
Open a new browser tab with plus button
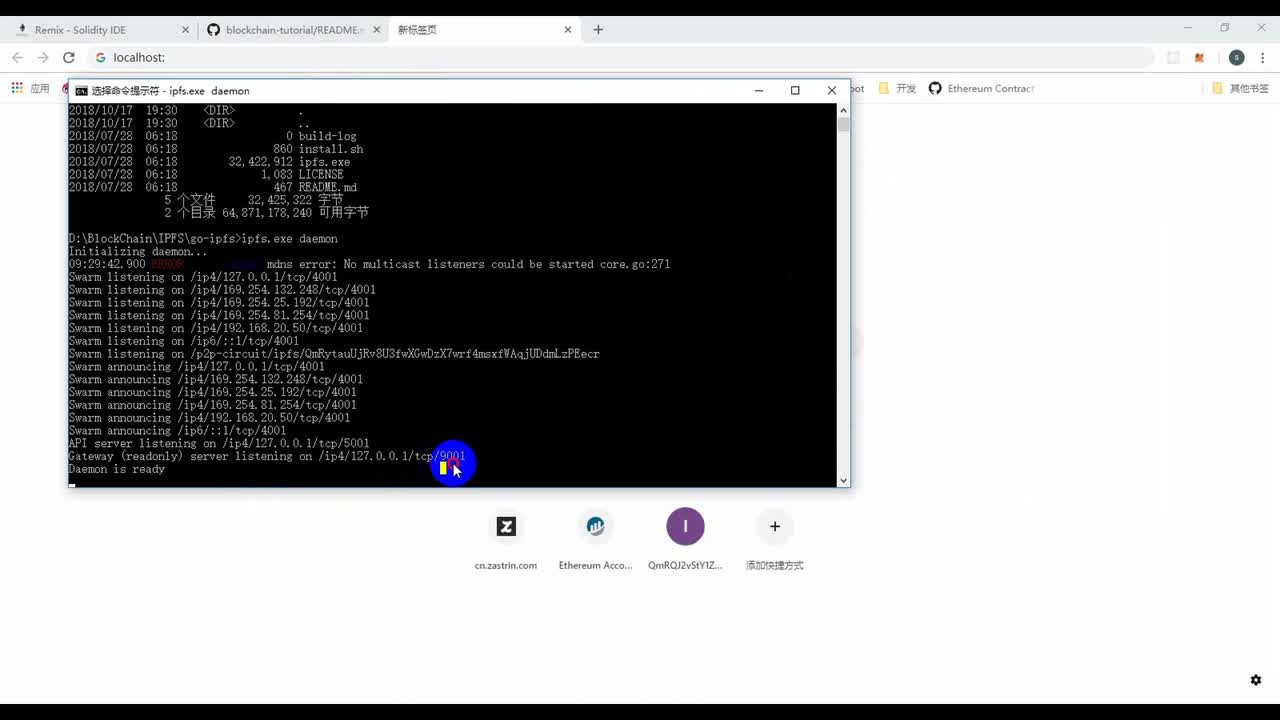598,30
